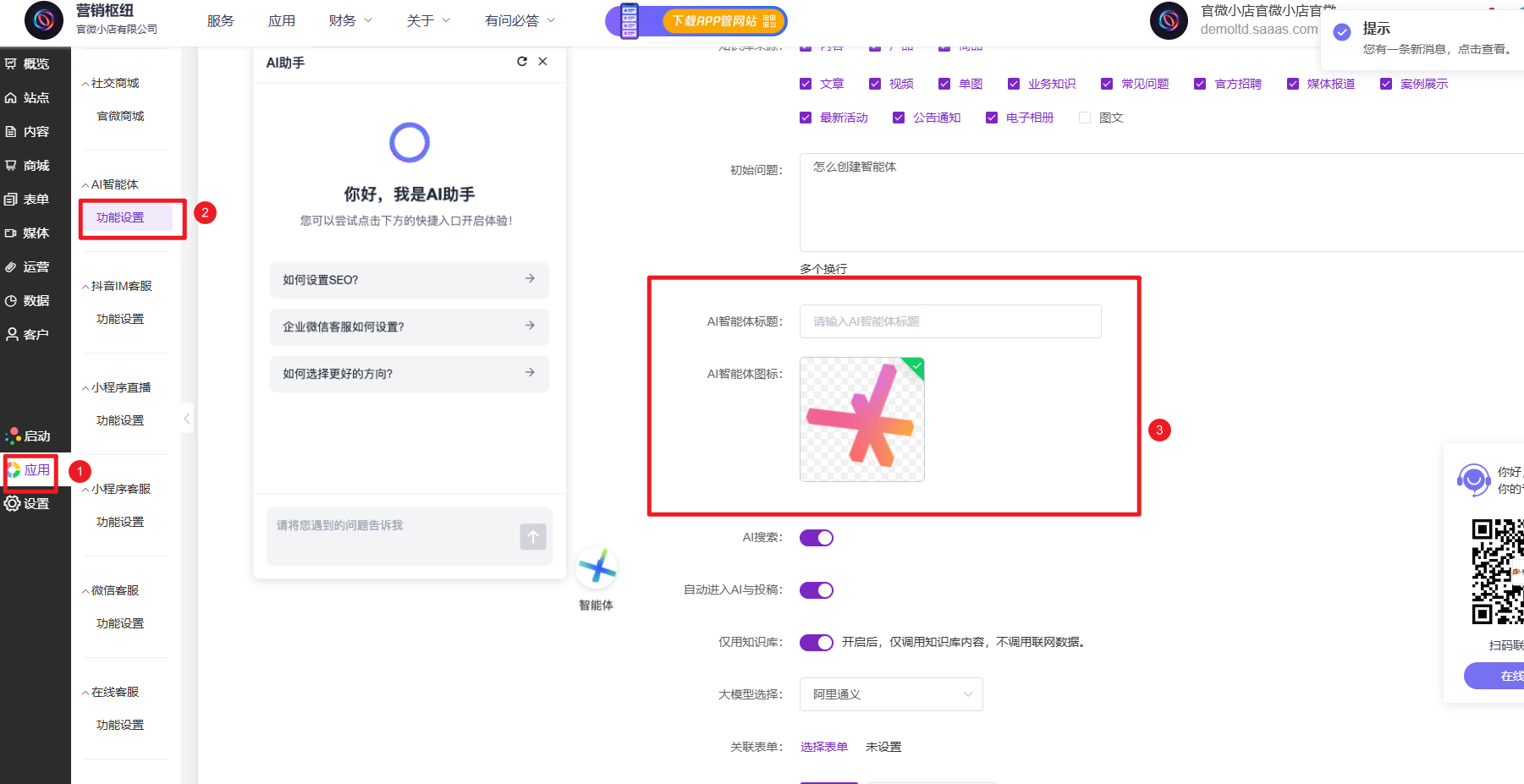
Task: Toggle the 仅用知识库 switch
Action: click(816, 643)
